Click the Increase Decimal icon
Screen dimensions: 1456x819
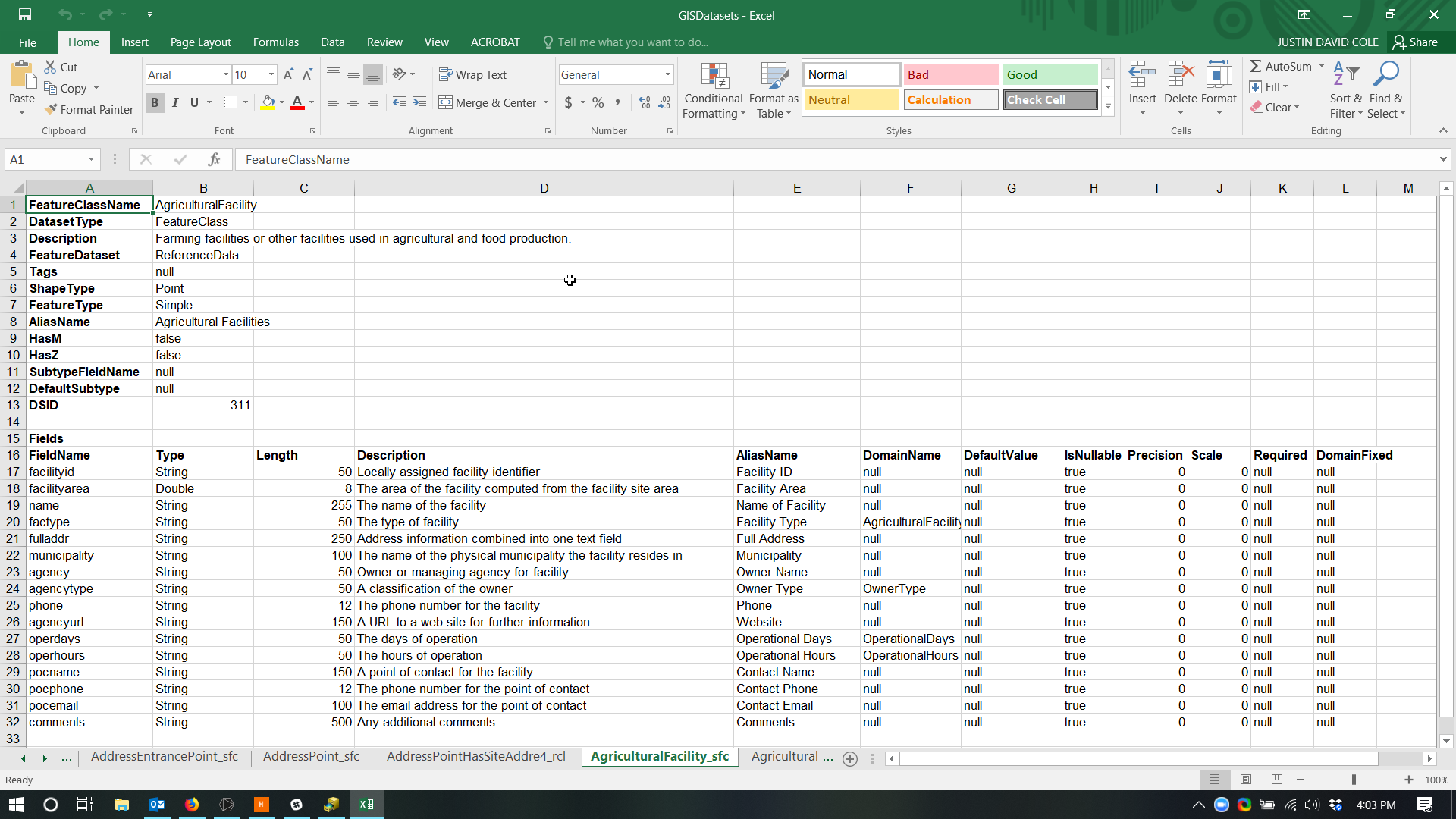point(644,102)
